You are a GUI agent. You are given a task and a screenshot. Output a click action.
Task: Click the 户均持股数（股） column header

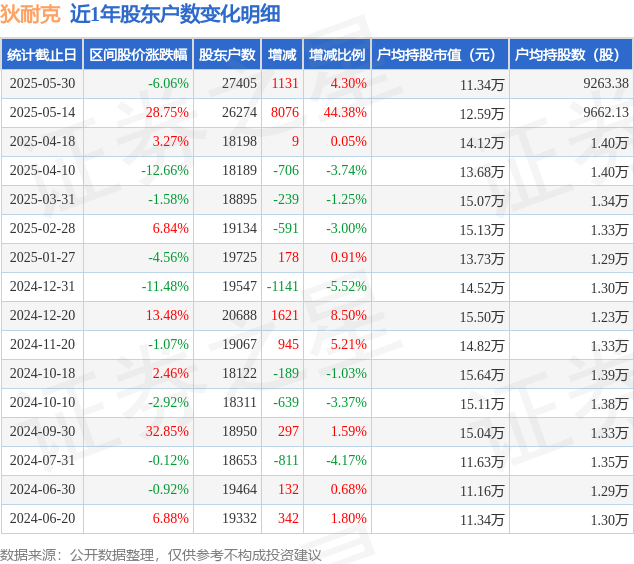click(x=571, y=54)
